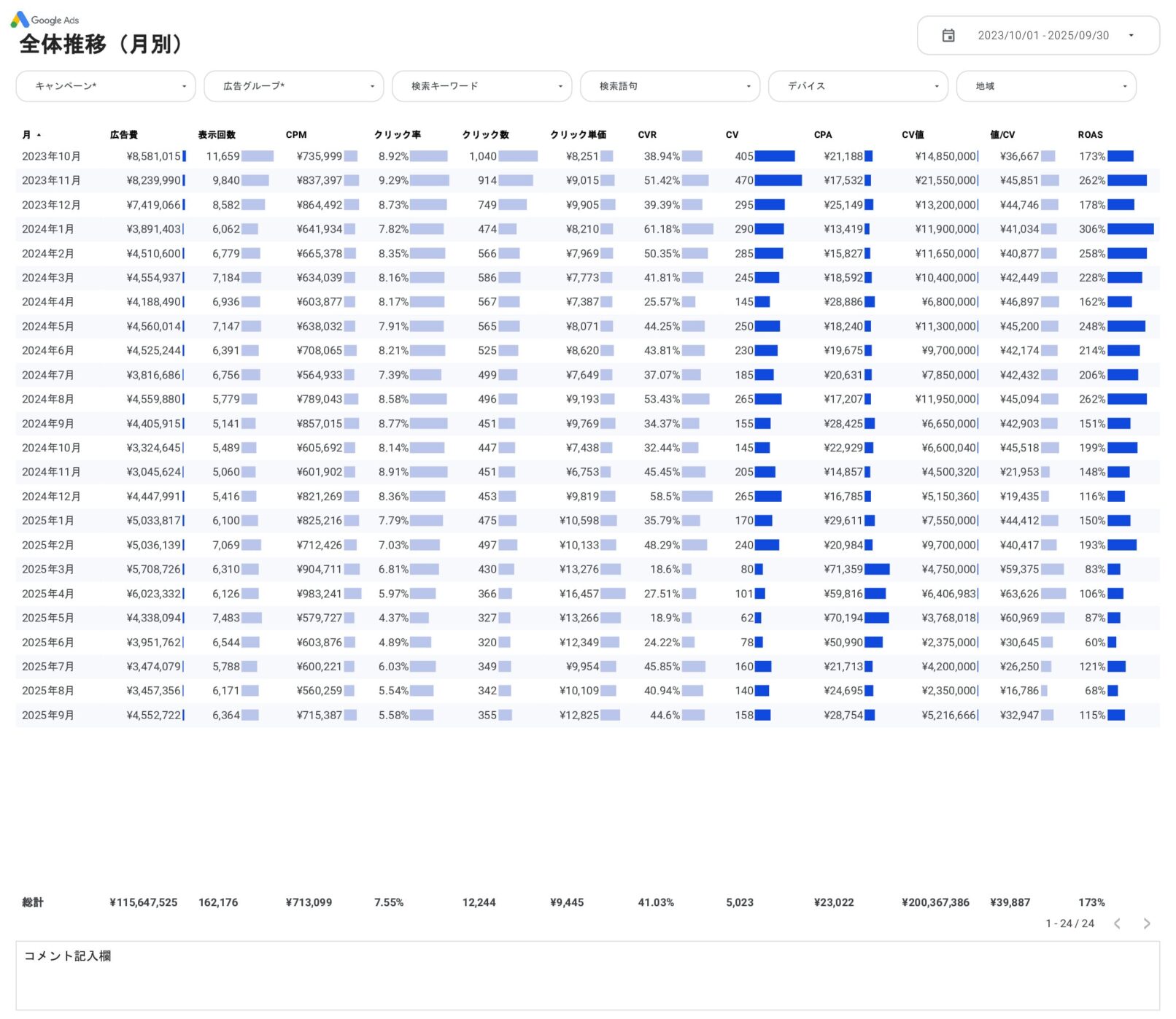Screen dimensions: 1176x1019
Task: Click the previous page chevron
Action: pyautogui.click(x=1118, y=923)
